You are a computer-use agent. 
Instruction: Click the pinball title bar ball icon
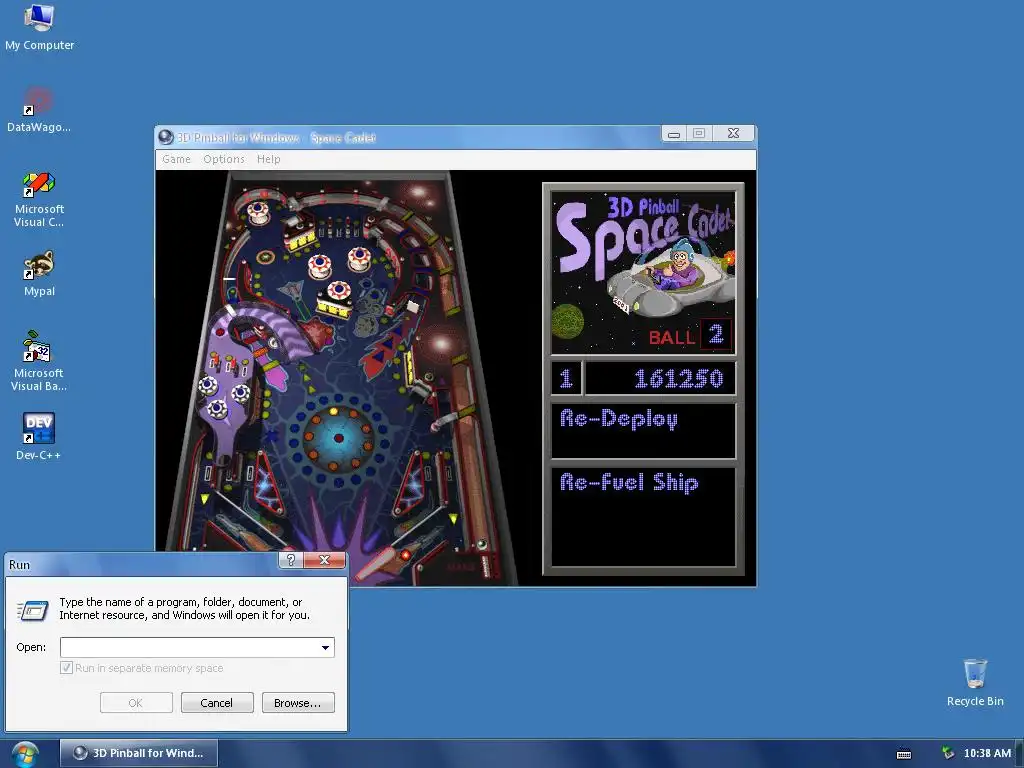(x=166, y=136)
